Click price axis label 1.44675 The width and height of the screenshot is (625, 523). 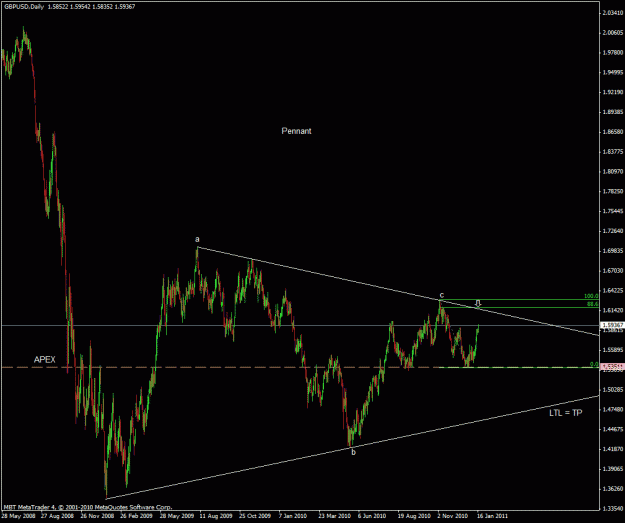point(612,429)
